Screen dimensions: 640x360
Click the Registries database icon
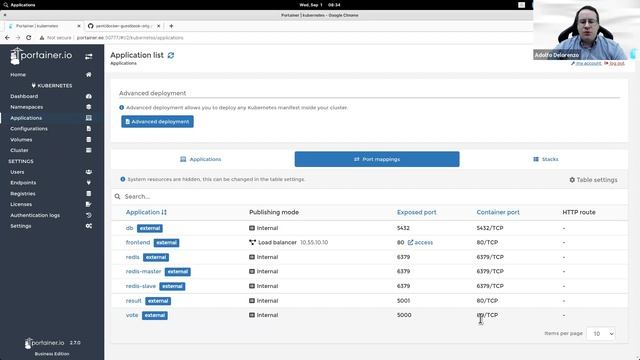click(x=89, y=193)
